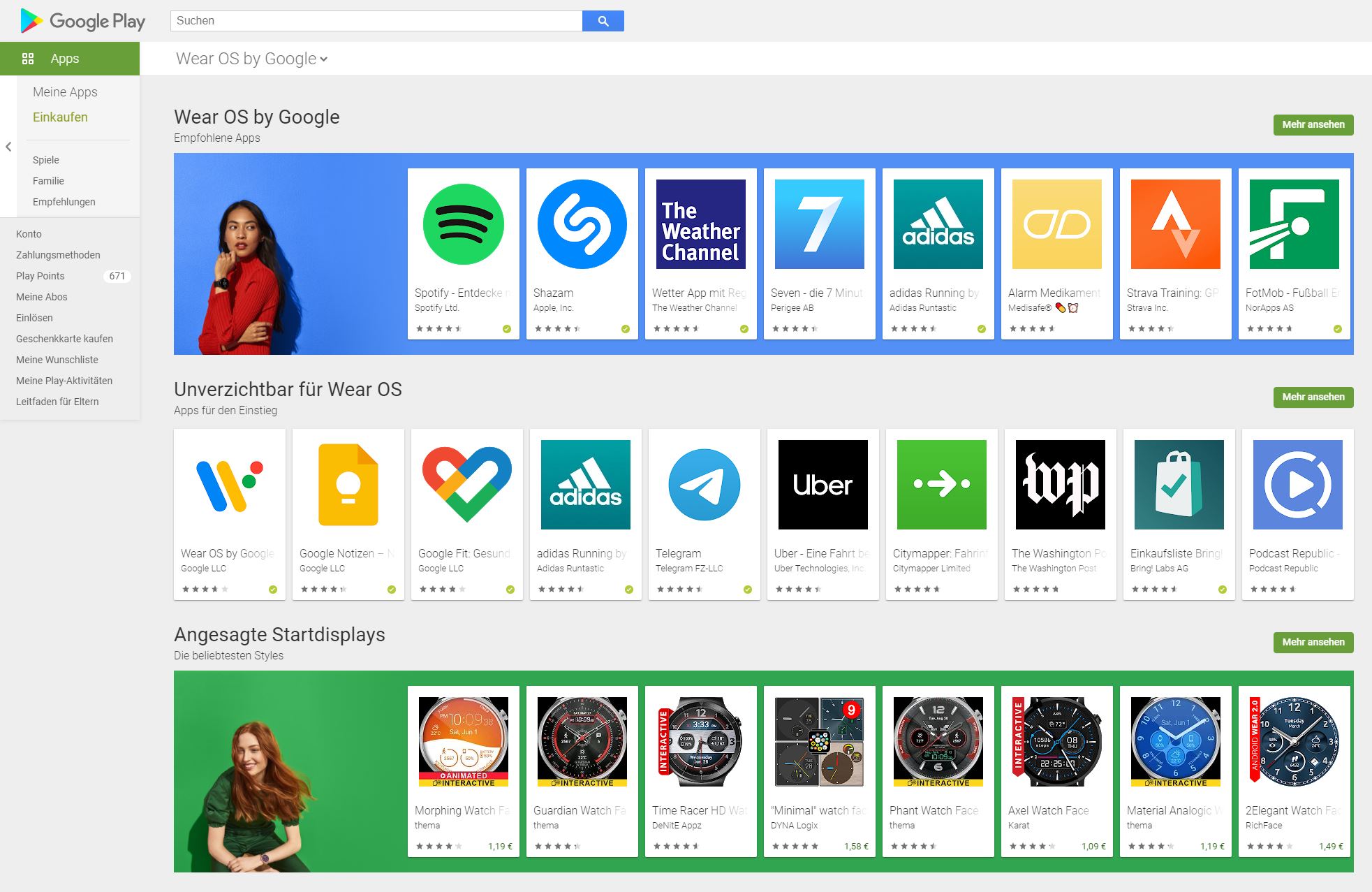Open the 2Elegant Watch Face thumbnail

[x=1294, y=742]
